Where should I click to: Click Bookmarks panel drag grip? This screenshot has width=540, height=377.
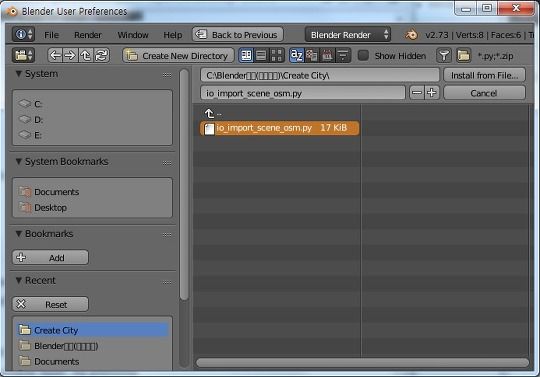(167, 235)
